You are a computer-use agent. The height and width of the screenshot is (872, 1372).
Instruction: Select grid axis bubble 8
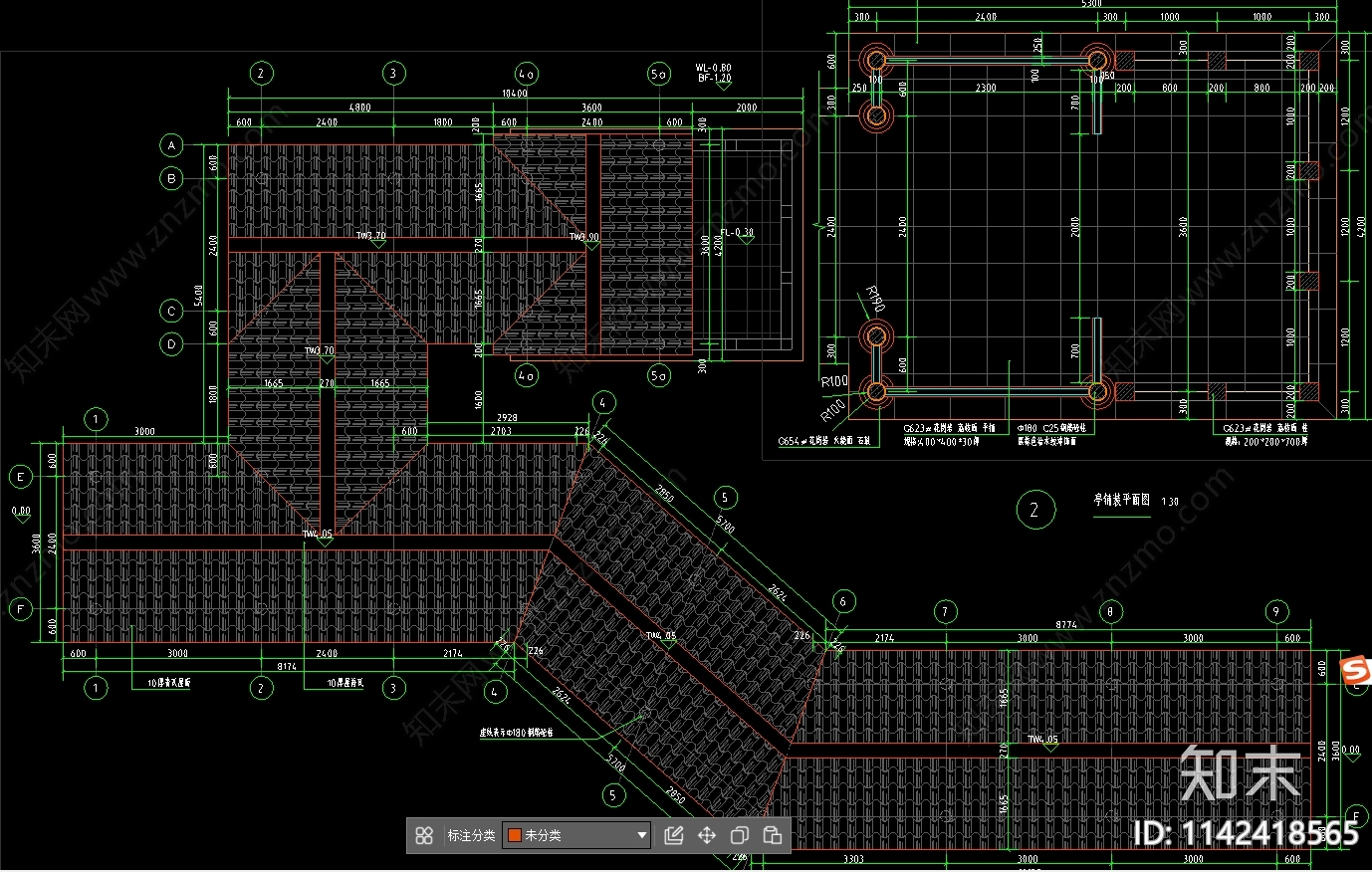(x=1110, y=611)
